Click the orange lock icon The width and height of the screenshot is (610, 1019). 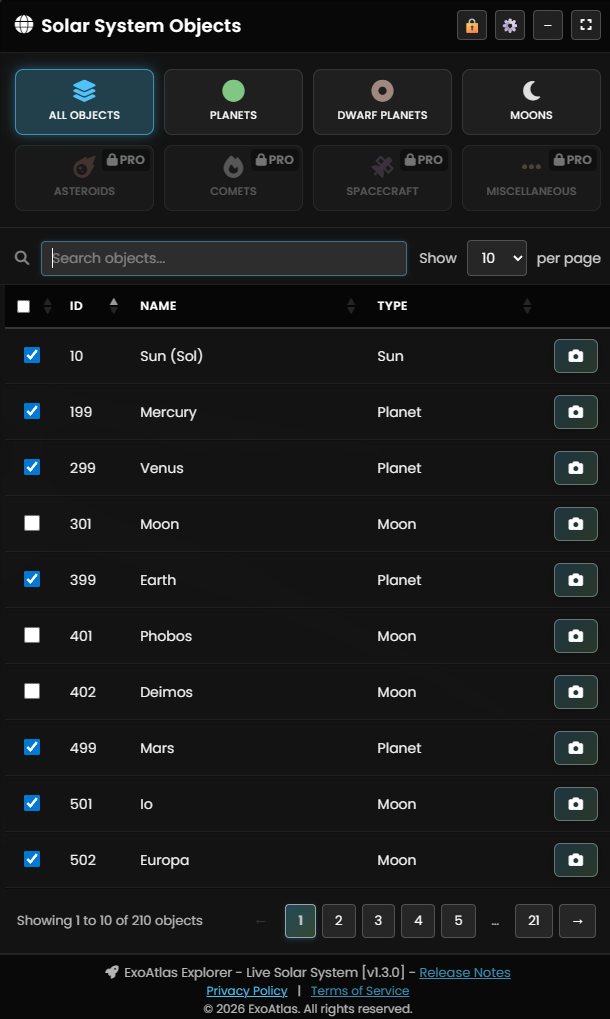[471, 25]
